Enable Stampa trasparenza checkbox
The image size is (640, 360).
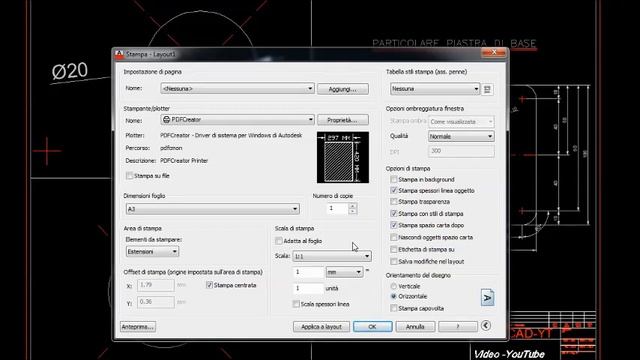point(393,202)
